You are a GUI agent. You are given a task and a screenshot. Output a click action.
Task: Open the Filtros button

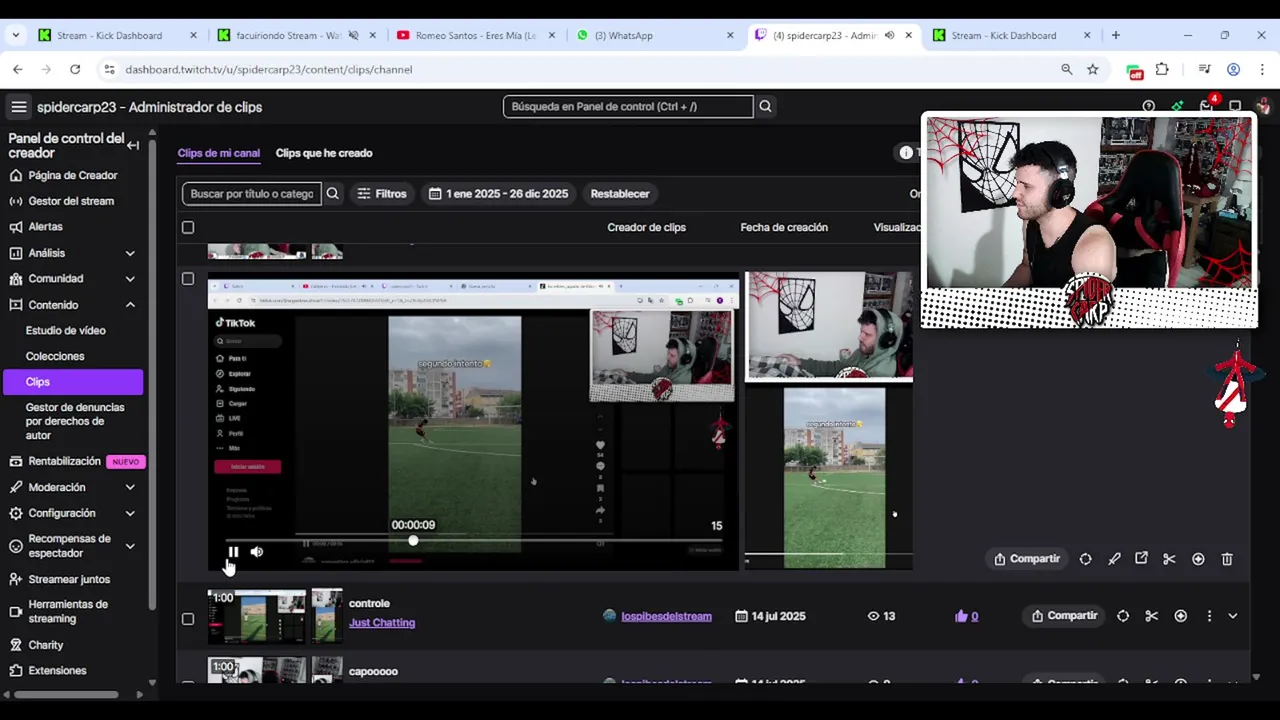(381, 194)
